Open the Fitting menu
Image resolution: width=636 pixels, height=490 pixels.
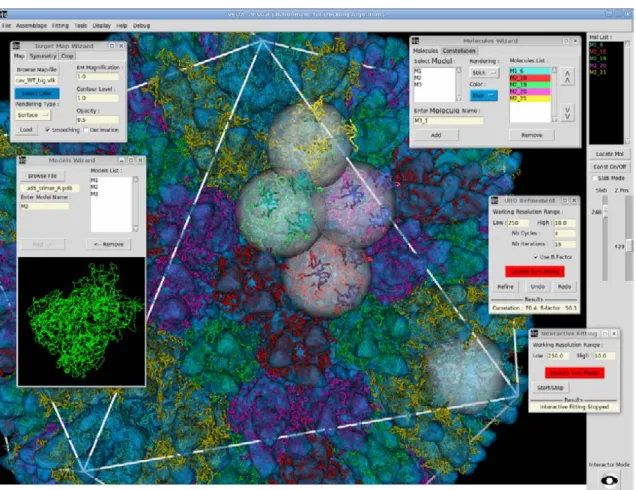[x=60, y=26]
